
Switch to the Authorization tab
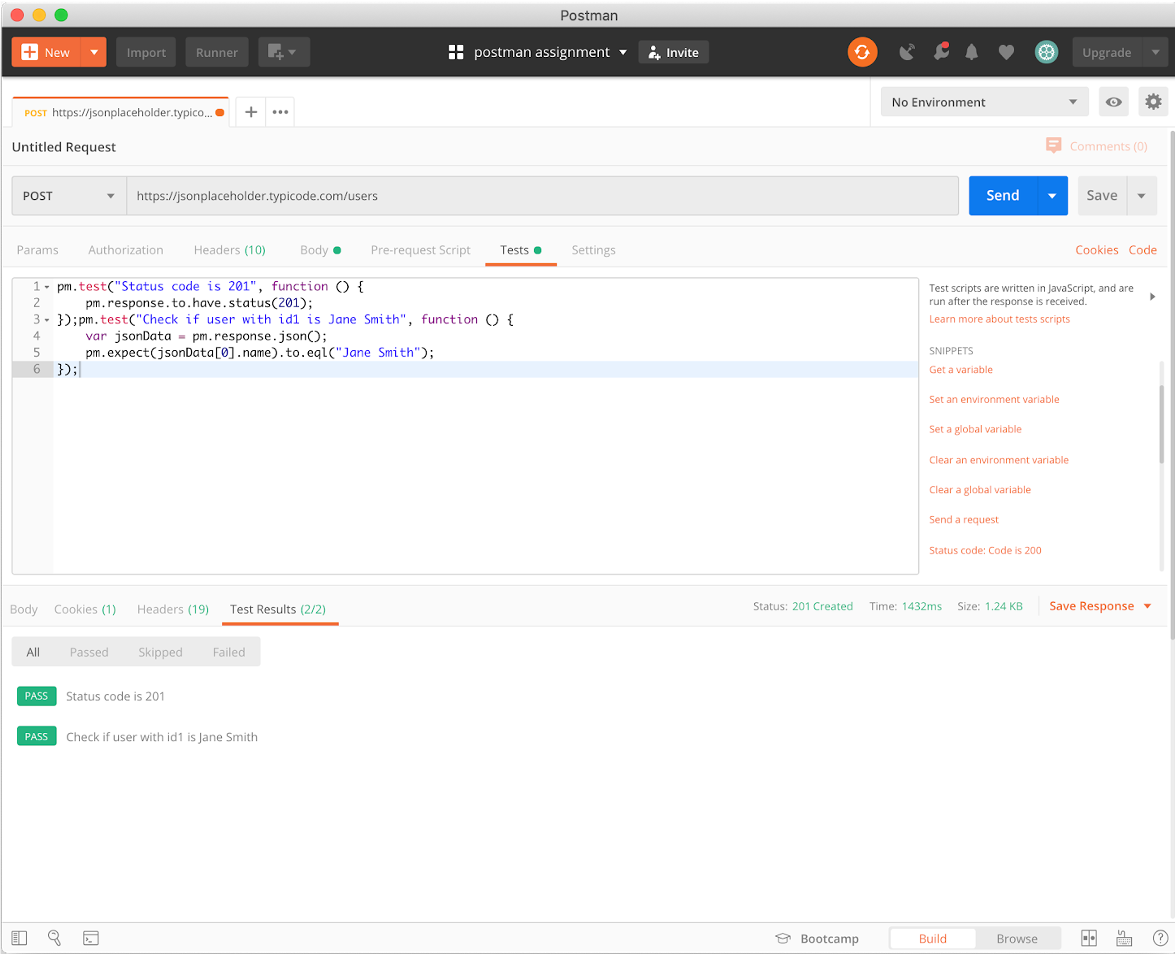tap(125, 250)
